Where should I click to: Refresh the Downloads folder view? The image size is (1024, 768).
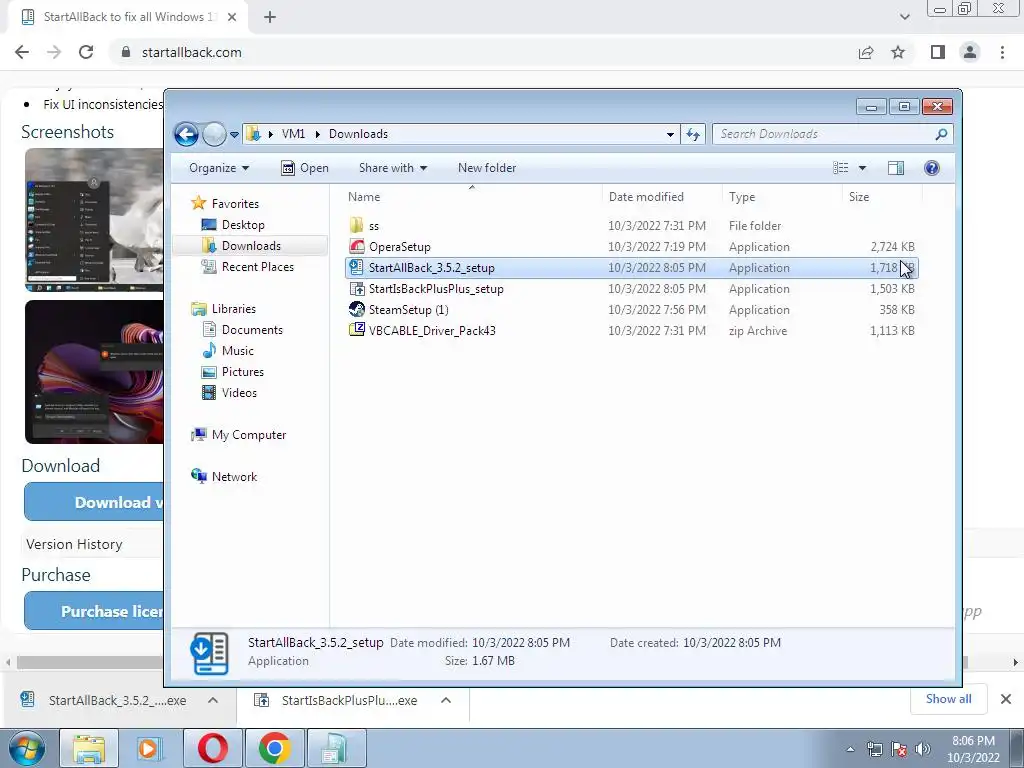[693, 135]
